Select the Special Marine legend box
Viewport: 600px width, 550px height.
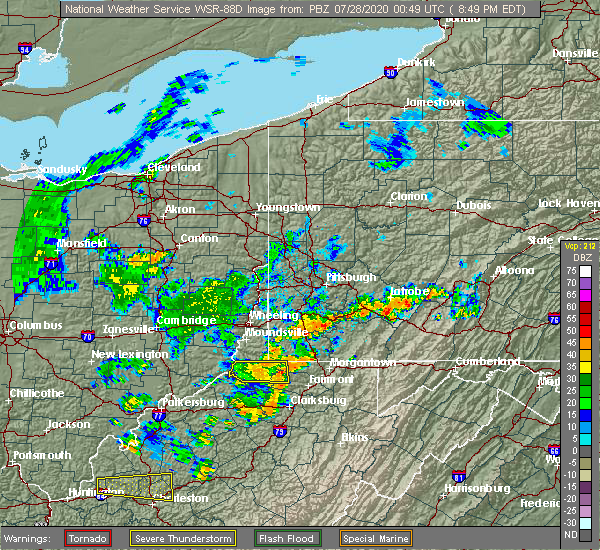click(x=376, y=539)
